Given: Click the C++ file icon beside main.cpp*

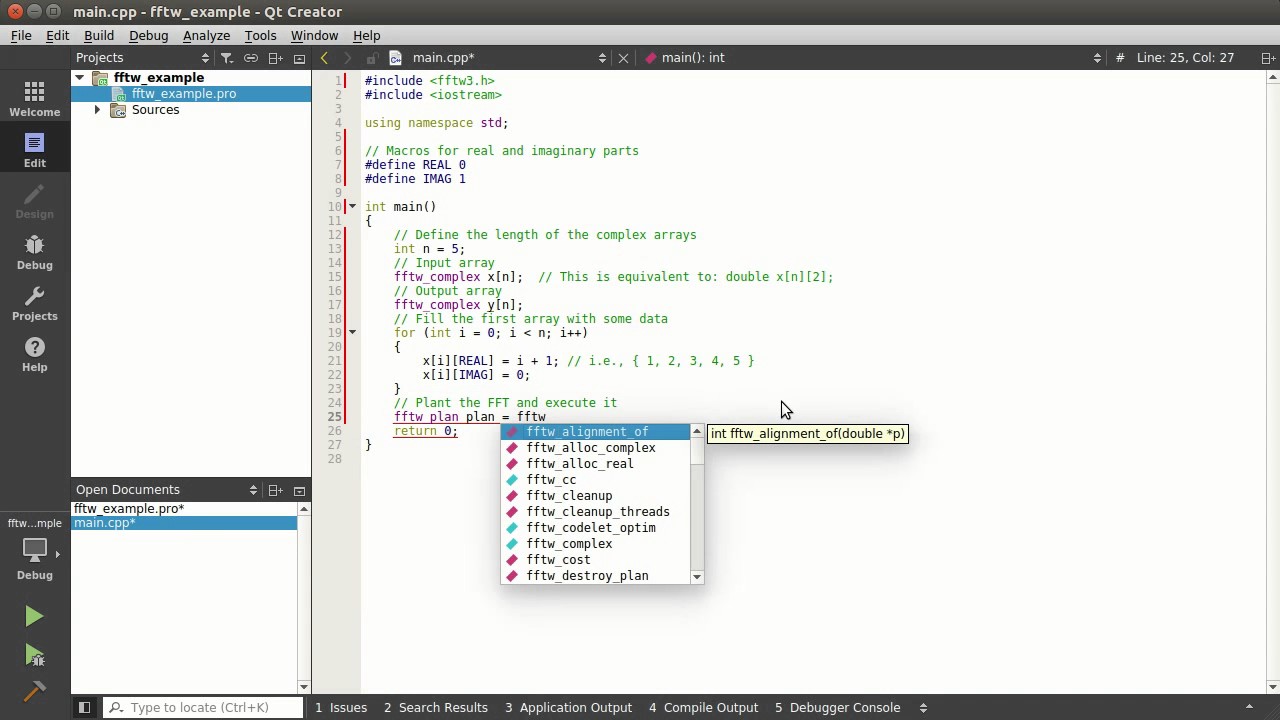Looking at the screenshot, I should pos(395,58).
